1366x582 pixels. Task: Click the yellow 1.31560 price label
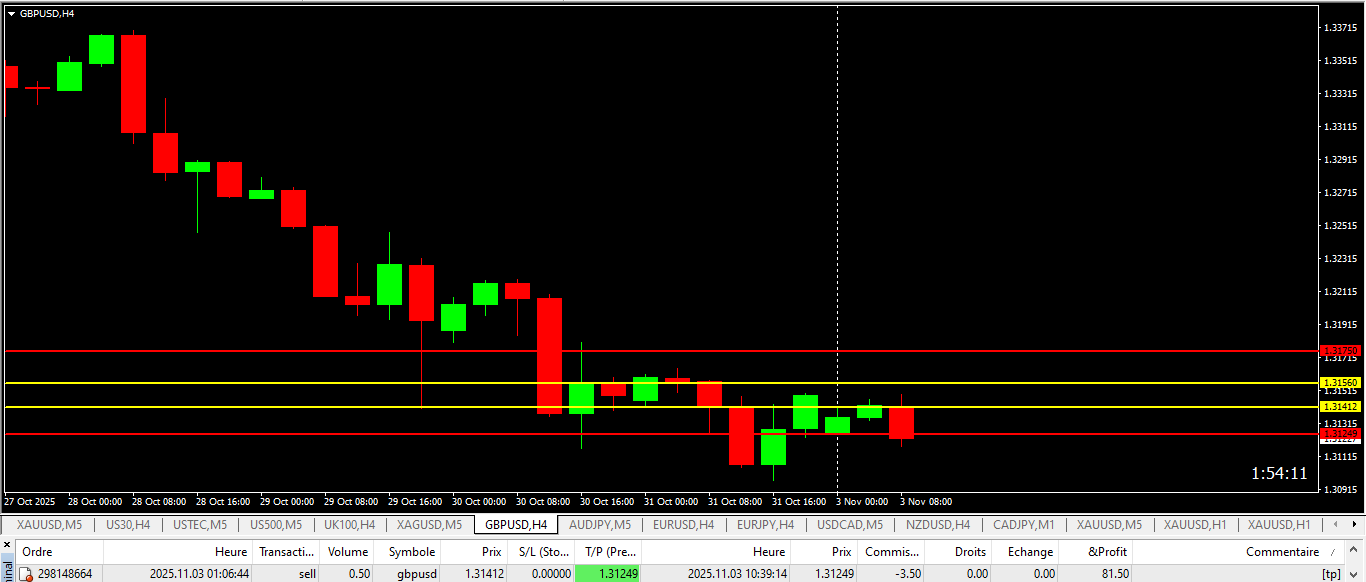click(1340, 383)
